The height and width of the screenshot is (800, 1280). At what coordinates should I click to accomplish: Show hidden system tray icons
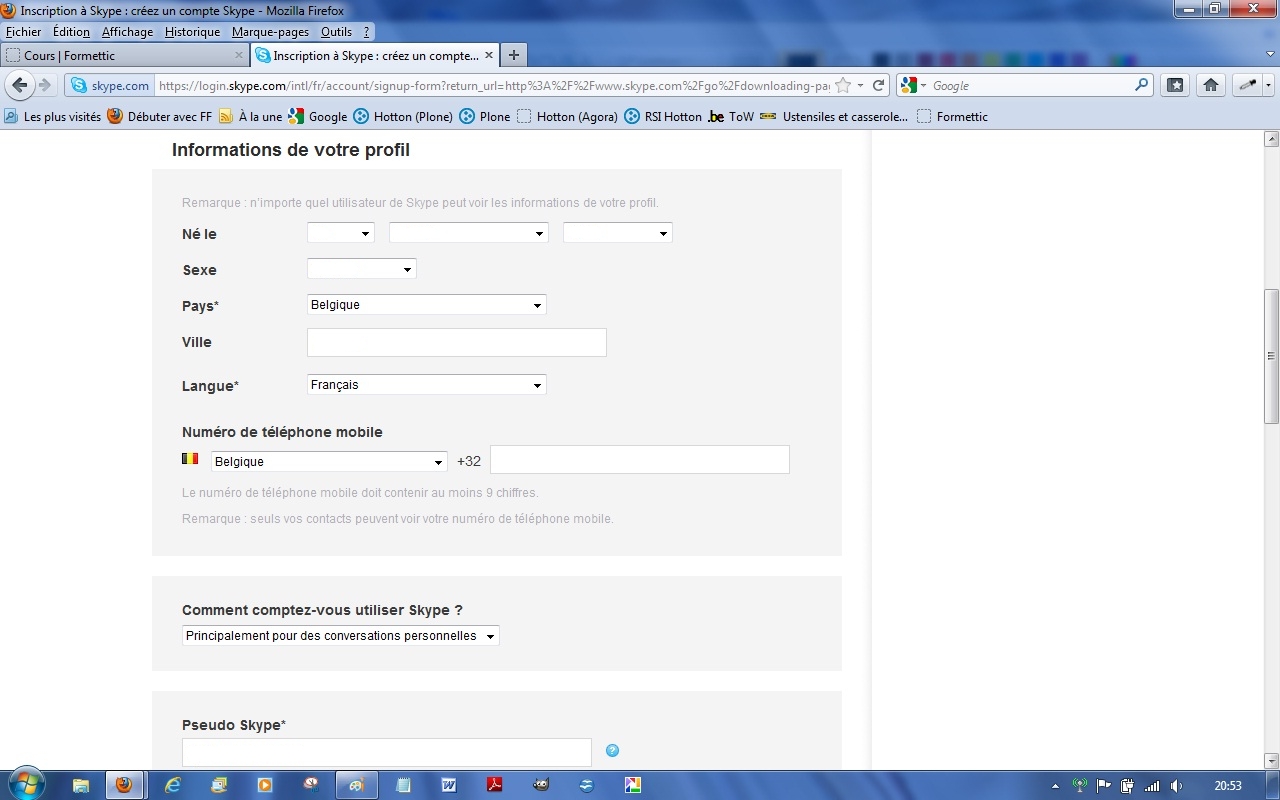[x=1057, y=786]
